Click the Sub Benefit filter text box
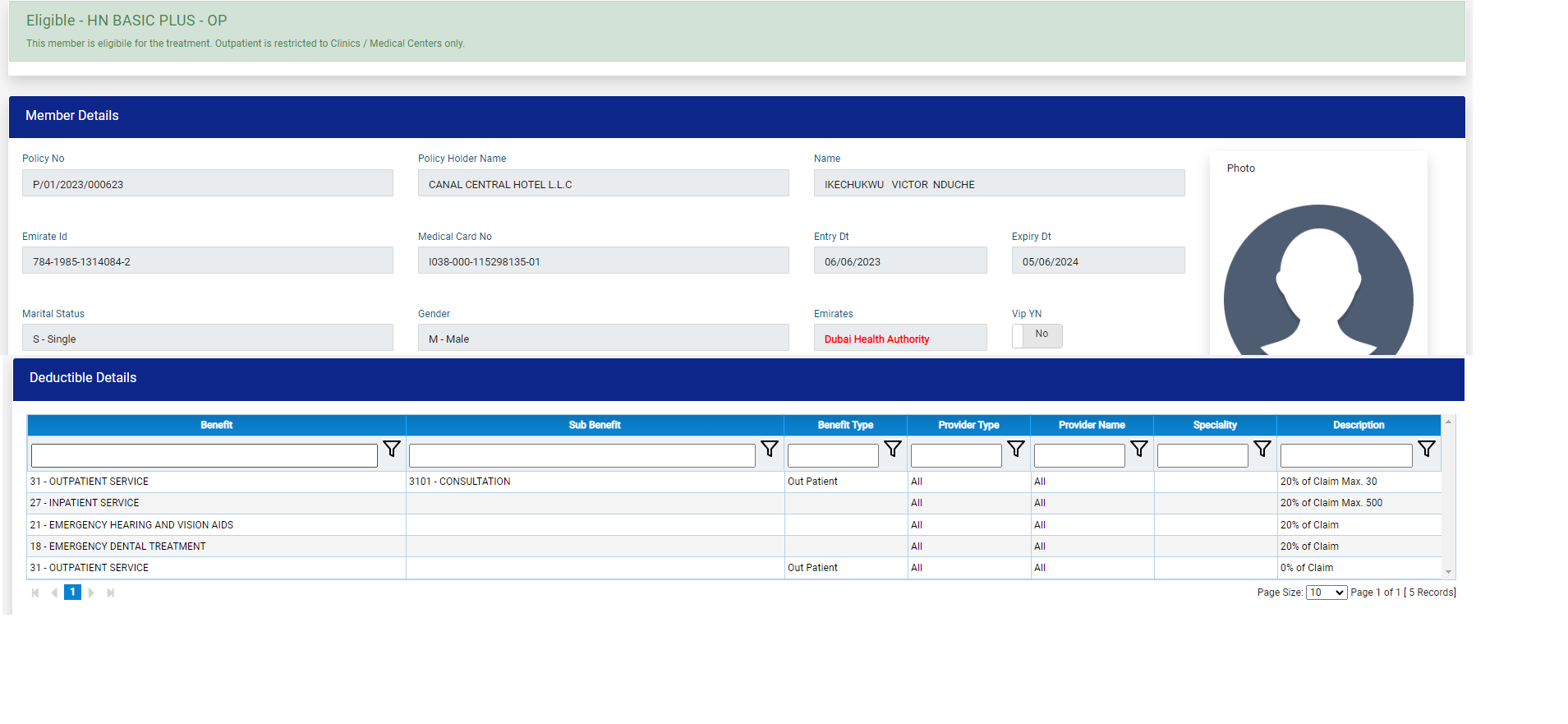Viewport: 1568px width, 724px height. tap(582, 455)
